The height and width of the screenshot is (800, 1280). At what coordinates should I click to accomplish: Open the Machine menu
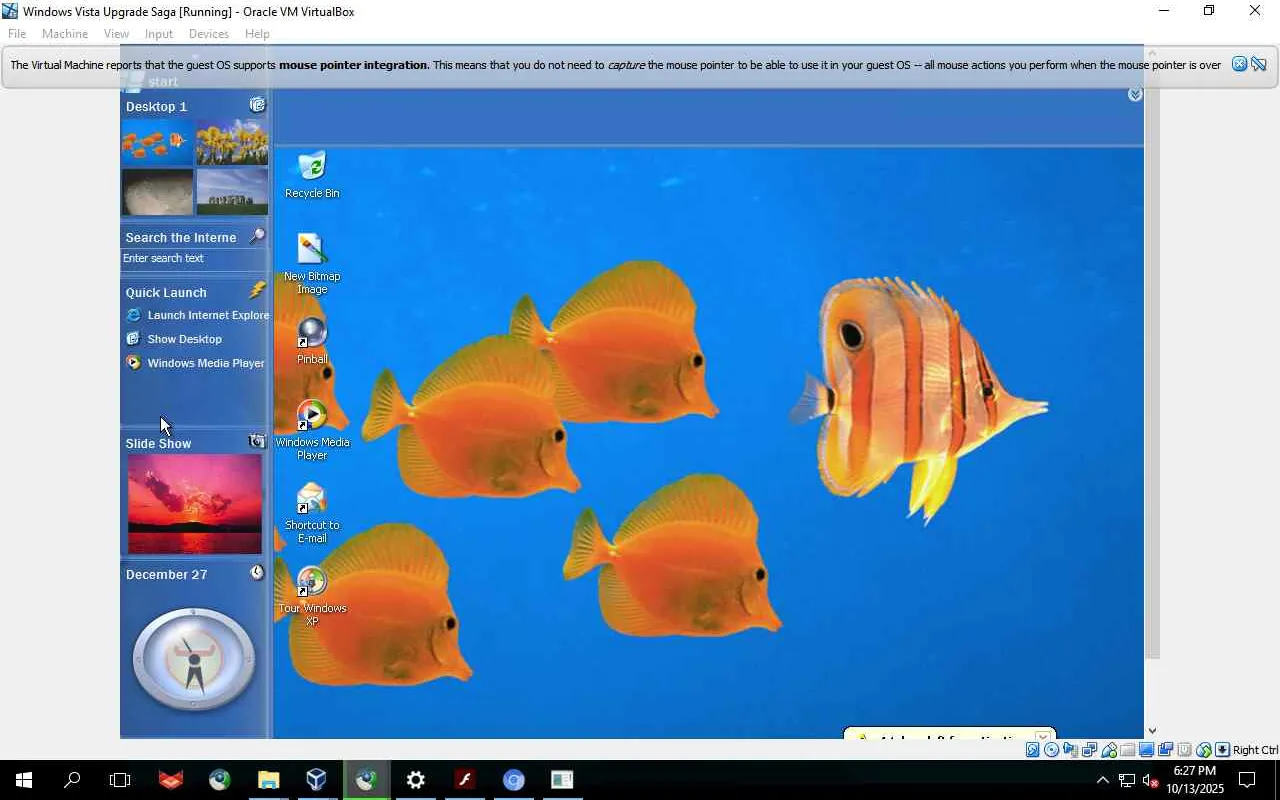coord(65,33)
